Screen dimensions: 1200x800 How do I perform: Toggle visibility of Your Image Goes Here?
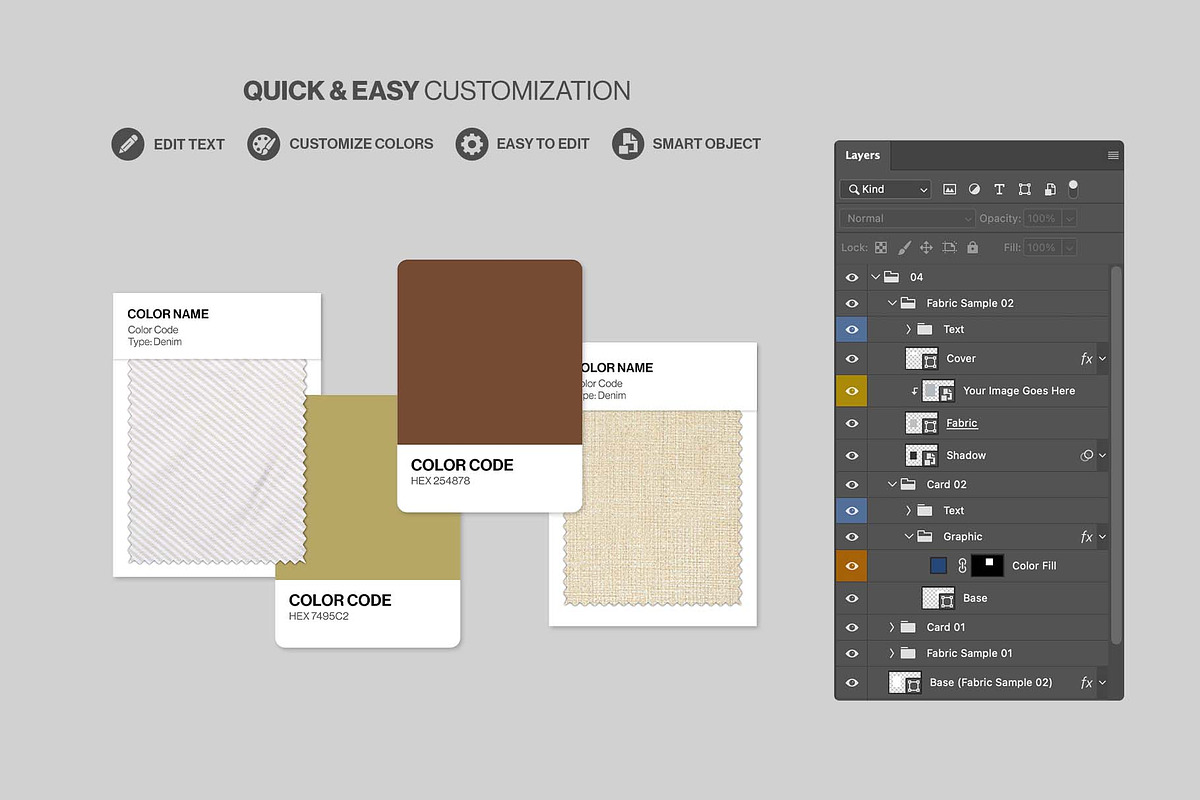(x=852, y=391)
